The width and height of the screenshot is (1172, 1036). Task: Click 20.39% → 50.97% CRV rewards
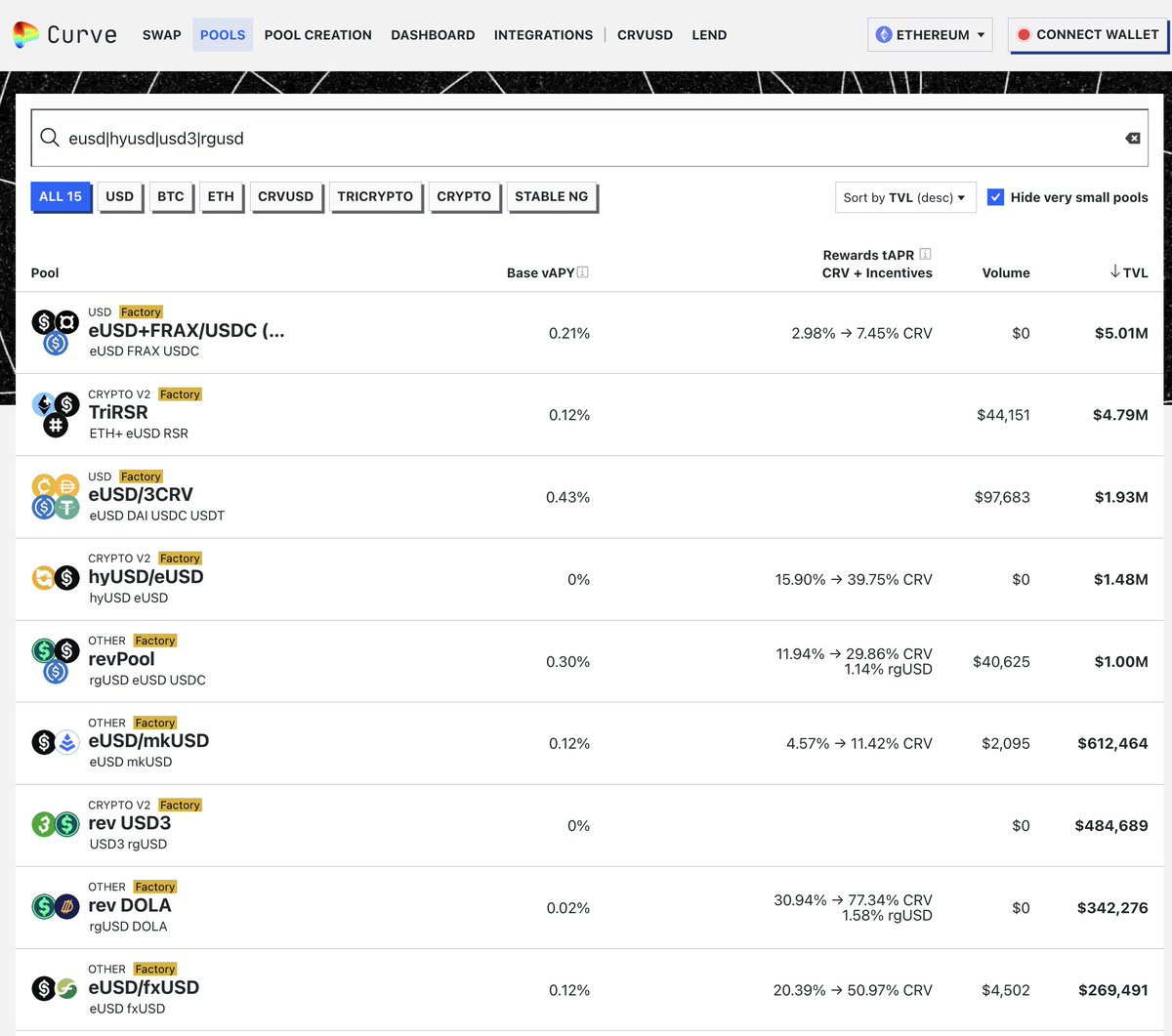click(853, 990)
